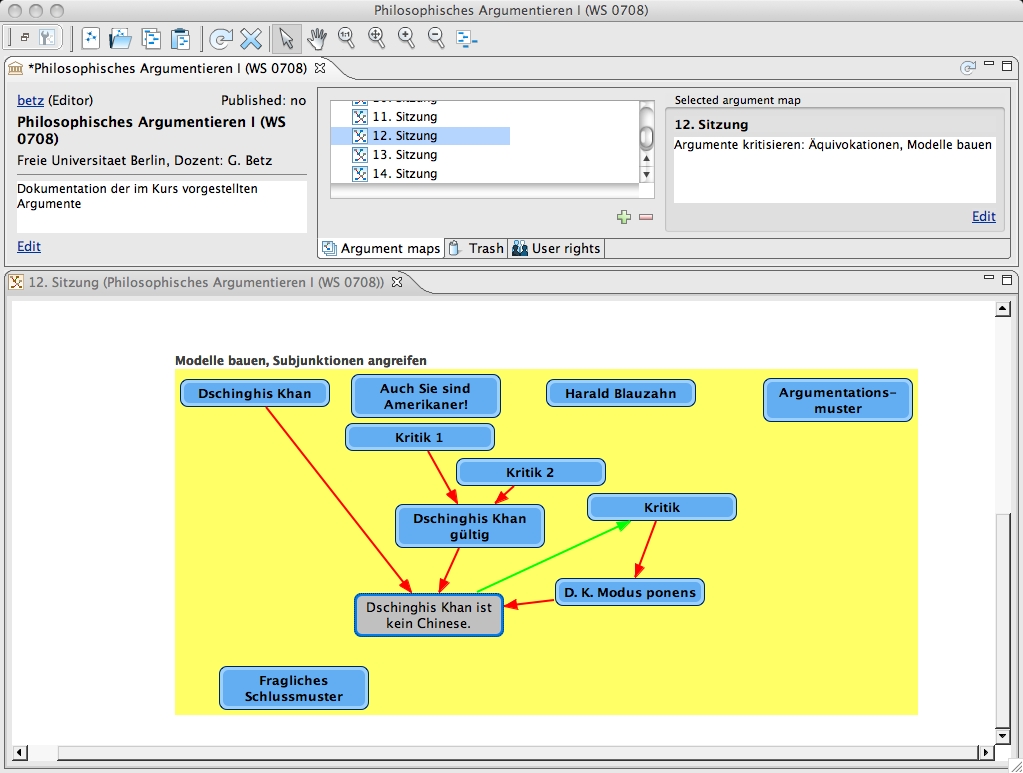Switch to the Argument maps tab

(x=382, y=249)
